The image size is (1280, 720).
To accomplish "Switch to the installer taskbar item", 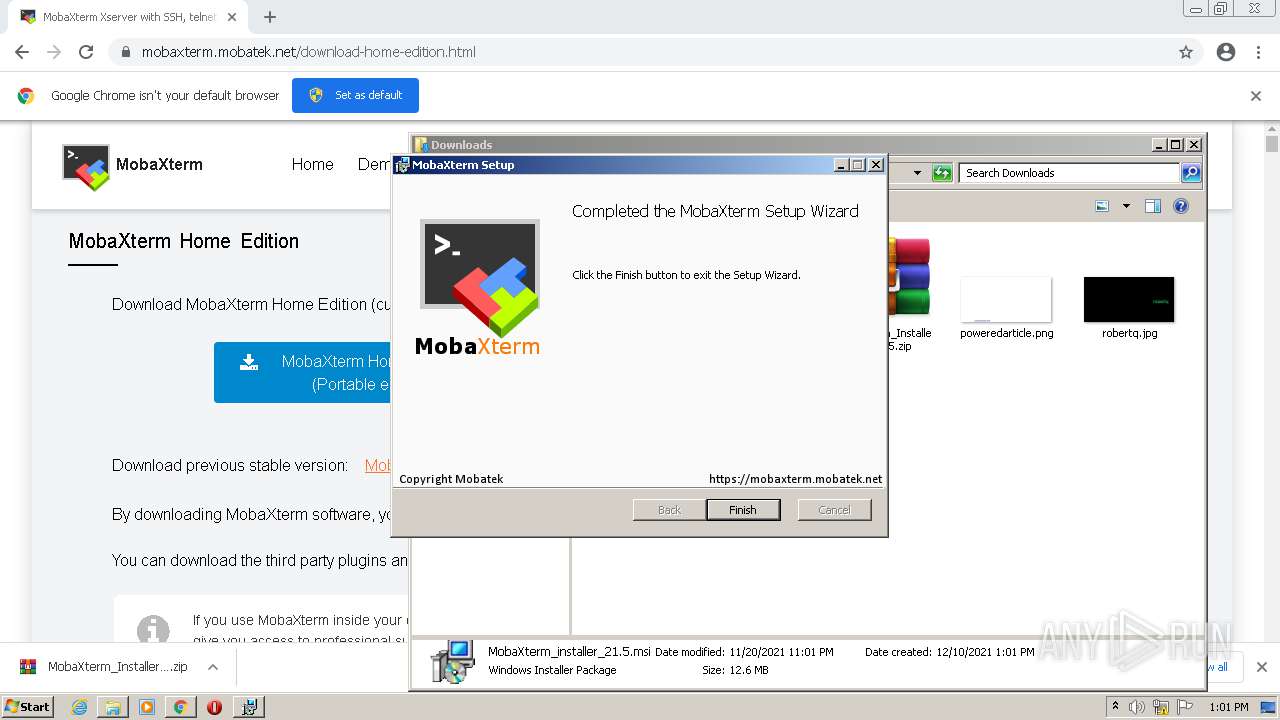I will (249, 707).
